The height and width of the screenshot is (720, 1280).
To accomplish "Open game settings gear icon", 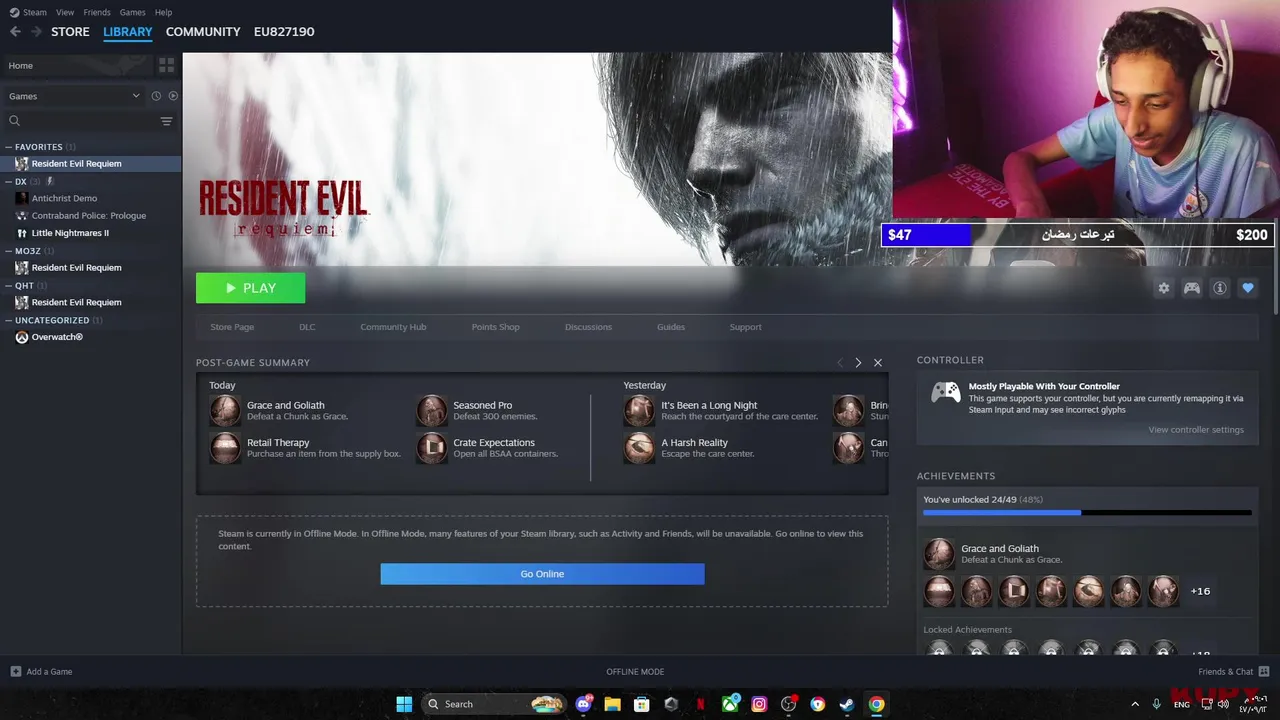I will tap(1164, 288).
